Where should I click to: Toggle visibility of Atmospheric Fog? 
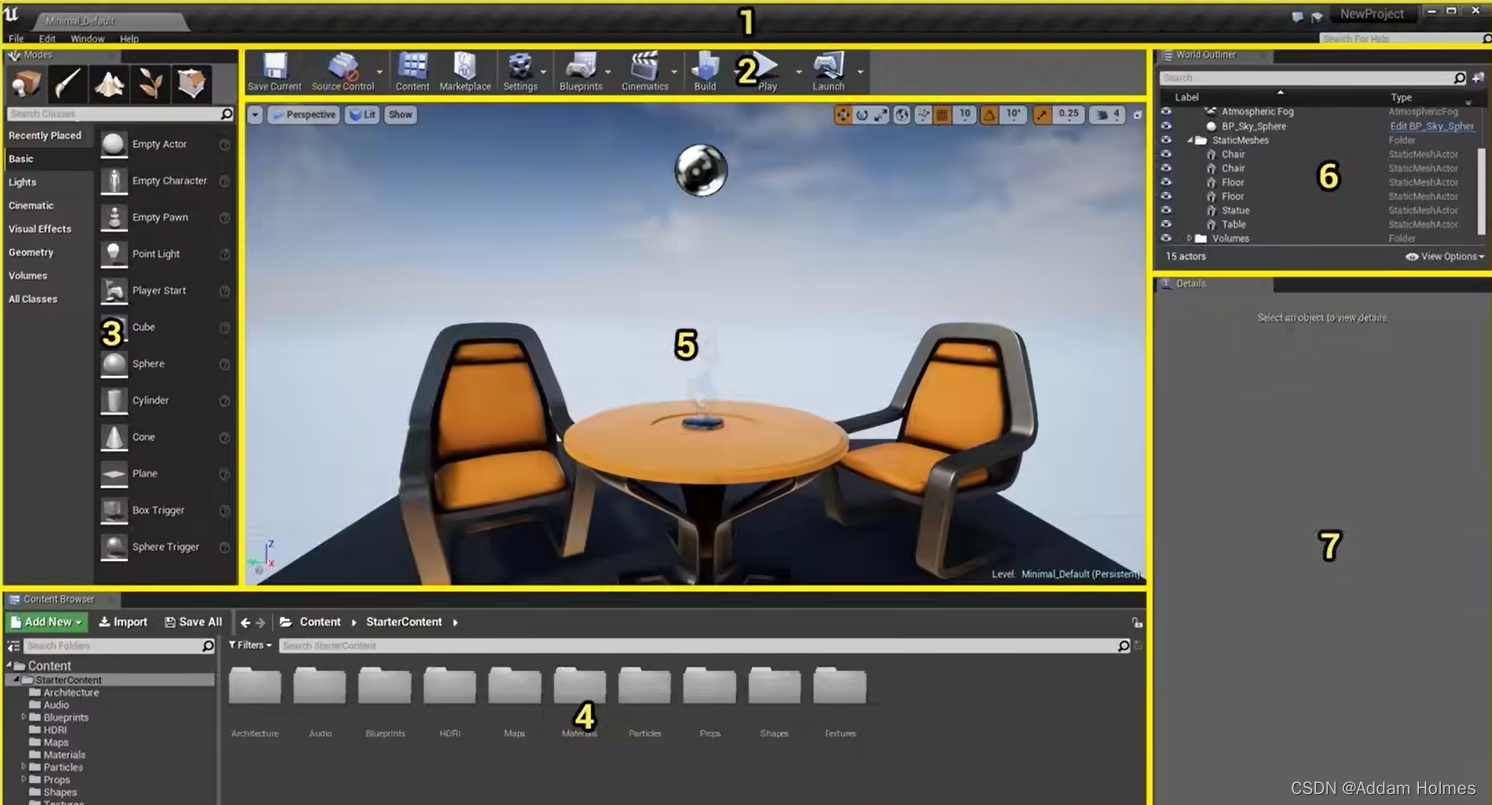click(1166, 112)
